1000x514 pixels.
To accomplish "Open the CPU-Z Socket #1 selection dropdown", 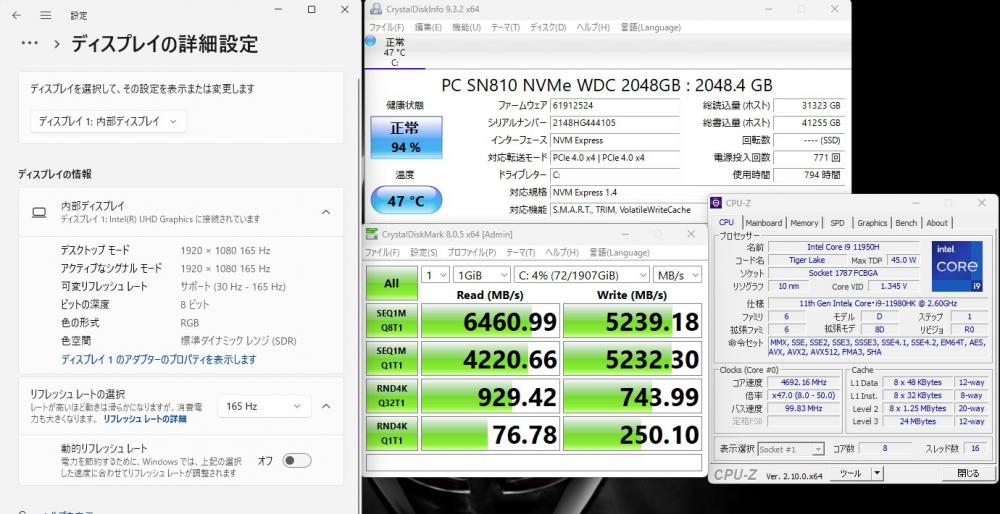I will (791, 449).
